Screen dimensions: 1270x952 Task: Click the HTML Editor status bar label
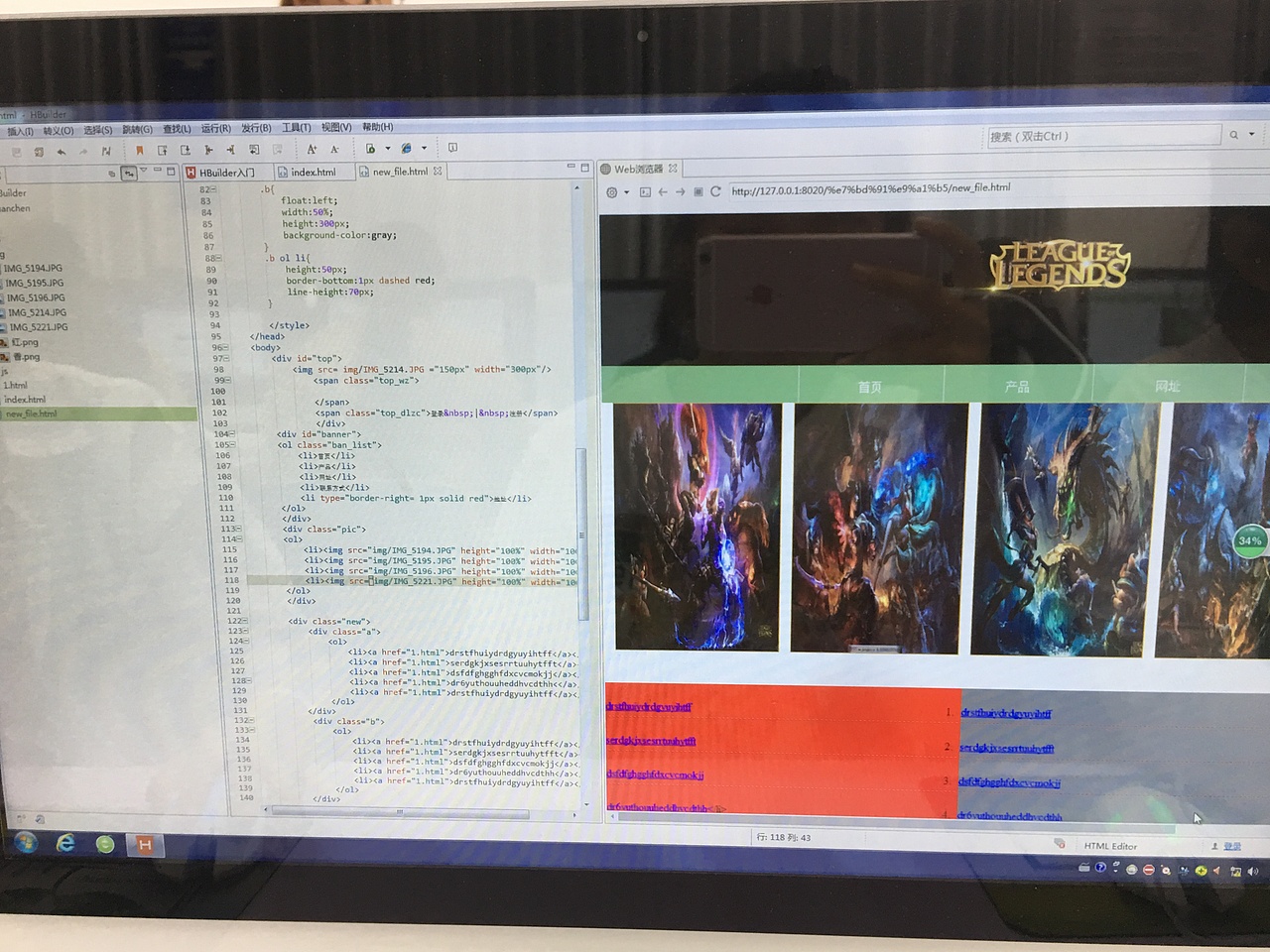(1110, 846)
